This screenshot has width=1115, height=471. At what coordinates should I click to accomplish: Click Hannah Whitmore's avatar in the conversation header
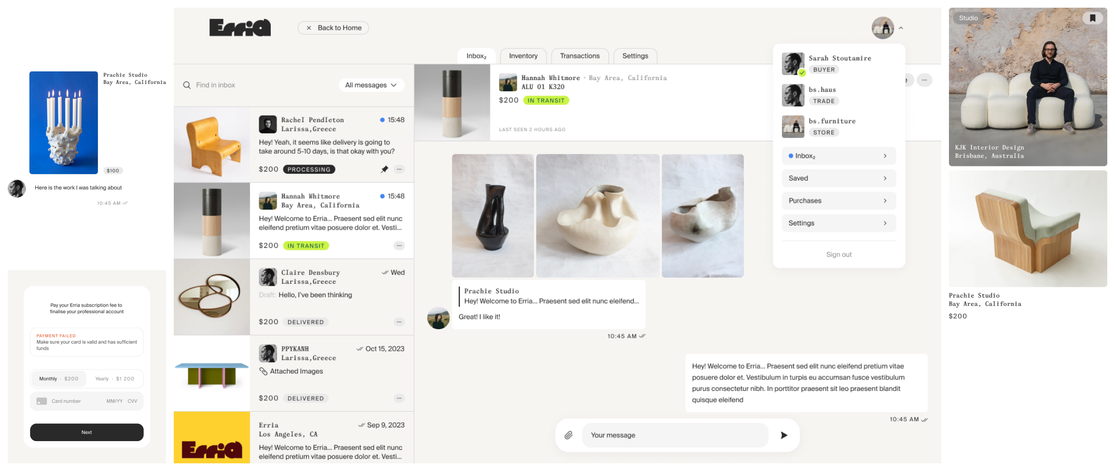[x=508, y=82]
